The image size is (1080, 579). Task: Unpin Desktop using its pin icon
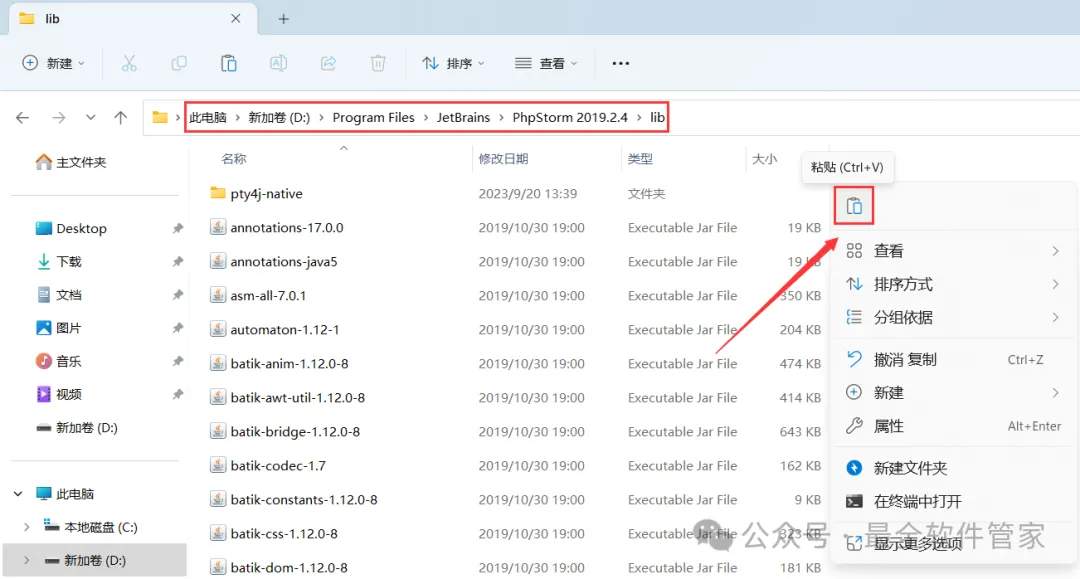tap(178, 229)
